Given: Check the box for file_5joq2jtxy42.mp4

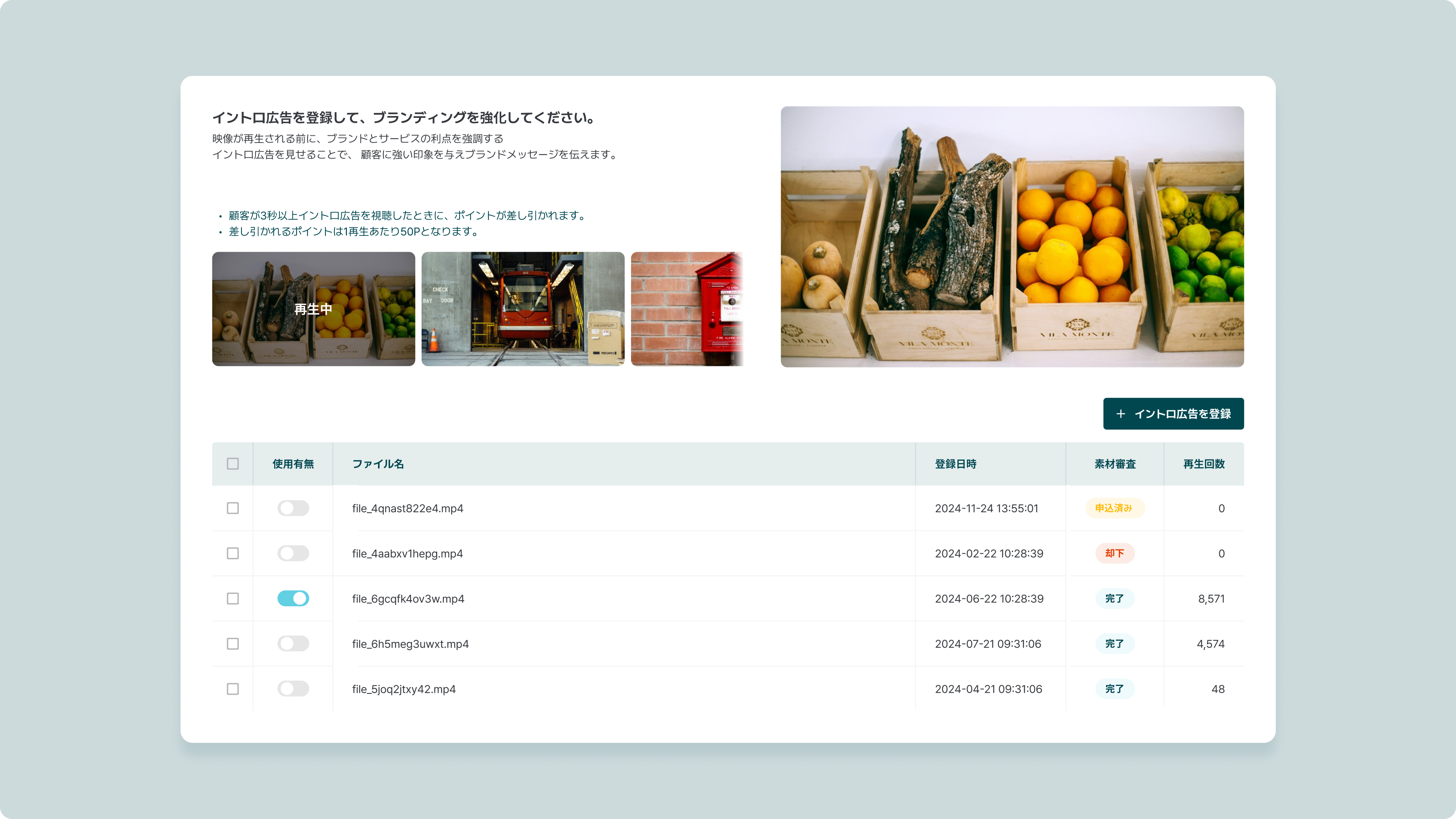Looking at the screenshot, I should [x=232, y=689].
